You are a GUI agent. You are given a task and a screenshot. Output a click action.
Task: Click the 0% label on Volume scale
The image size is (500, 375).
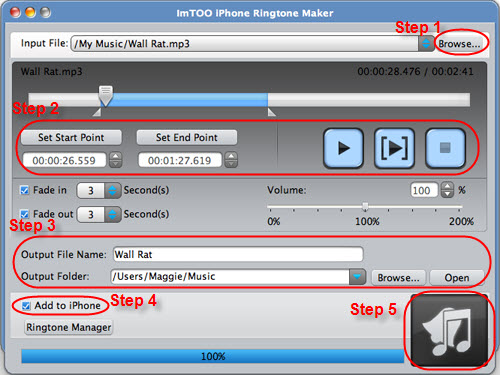pos(274,221)
